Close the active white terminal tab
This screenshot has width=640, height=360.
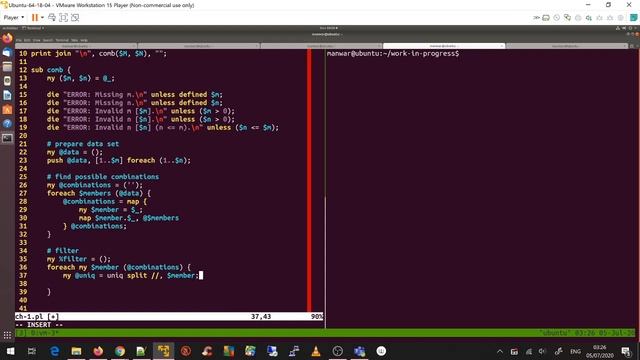coord(502,46)
